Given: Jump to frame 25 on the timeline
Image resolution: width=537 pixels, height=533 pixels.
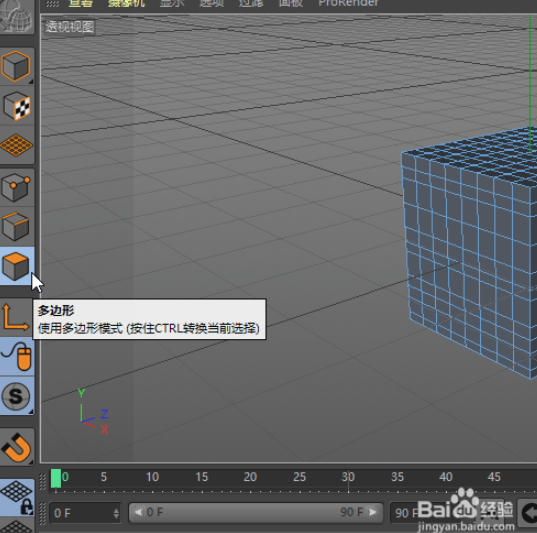Looking at the screenshot, I should tap(299, 477).
